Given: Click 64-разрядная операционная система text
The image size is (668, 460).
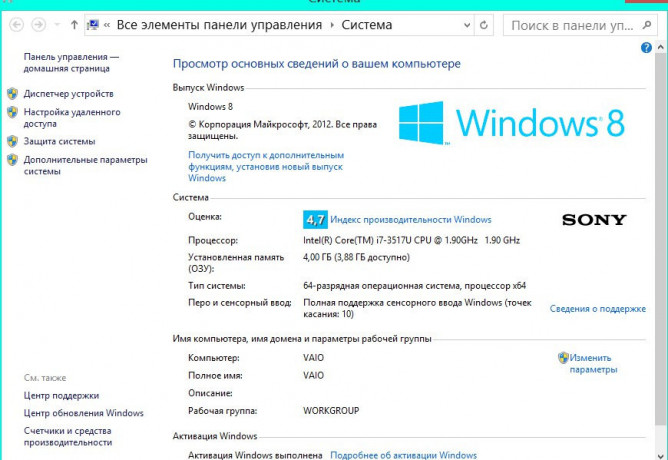Looking at the screenshot, I should [x=415, y=286].
